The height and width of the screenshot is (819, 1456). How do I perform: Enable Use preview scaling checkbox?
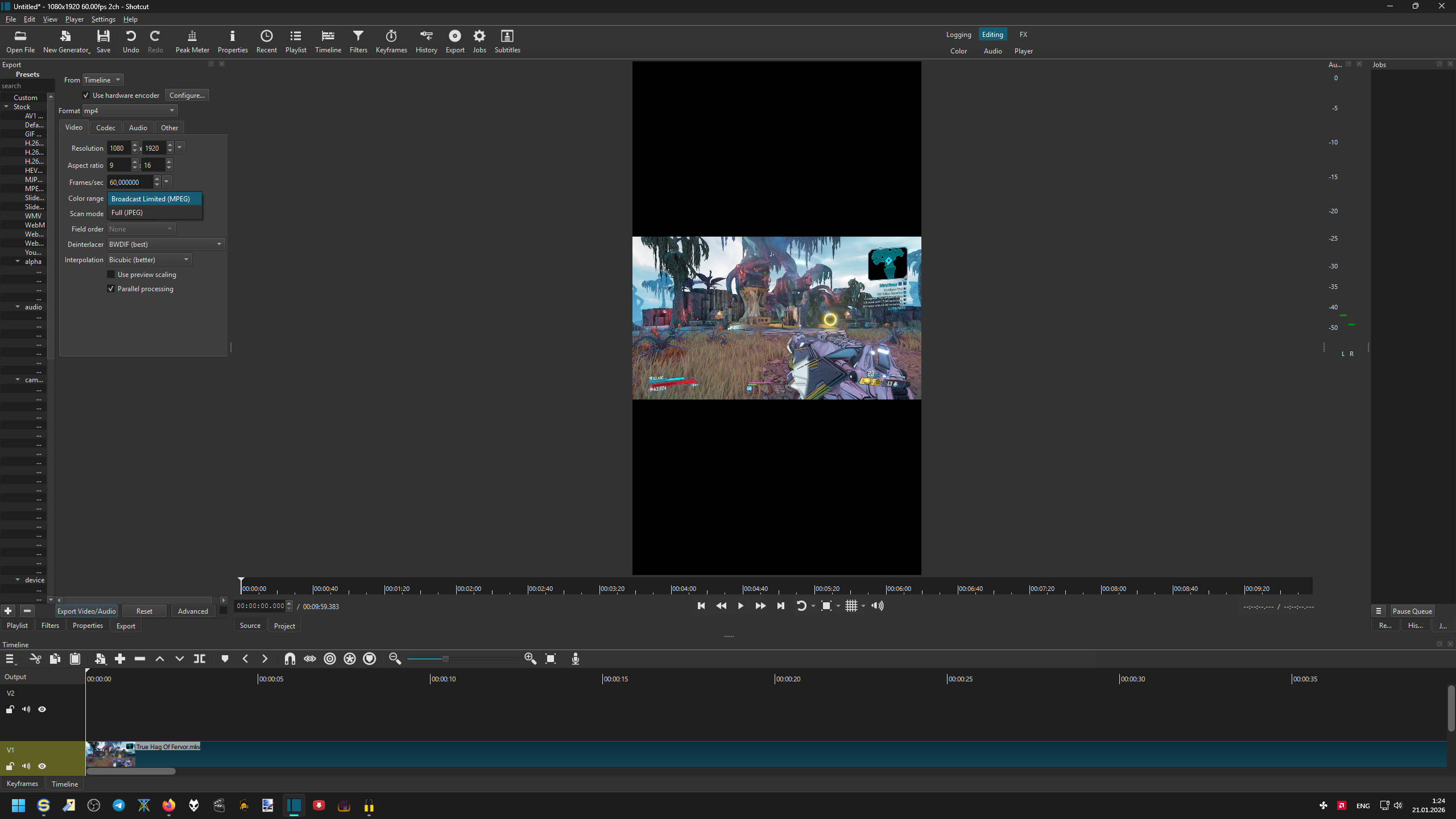click(111, 275)
